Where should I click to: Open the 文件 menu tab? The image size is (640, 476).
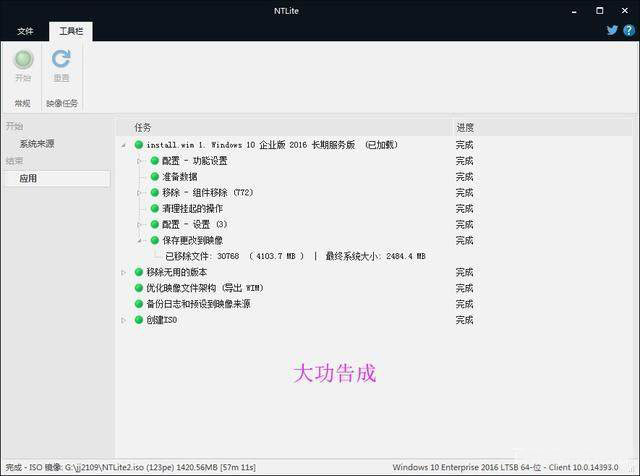click(x=25, y=31)
